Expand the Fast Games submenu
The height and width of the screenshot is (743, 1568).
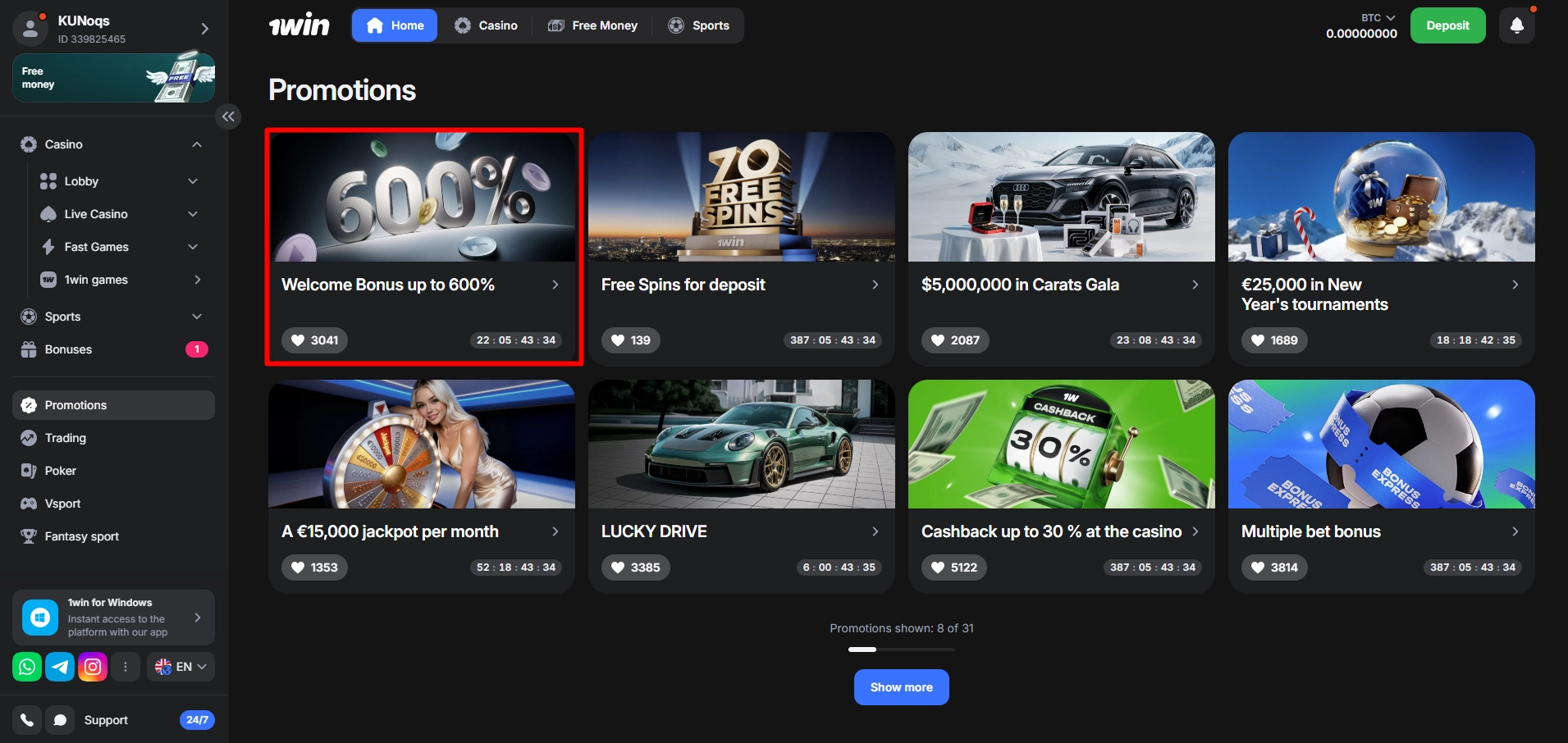193,247
